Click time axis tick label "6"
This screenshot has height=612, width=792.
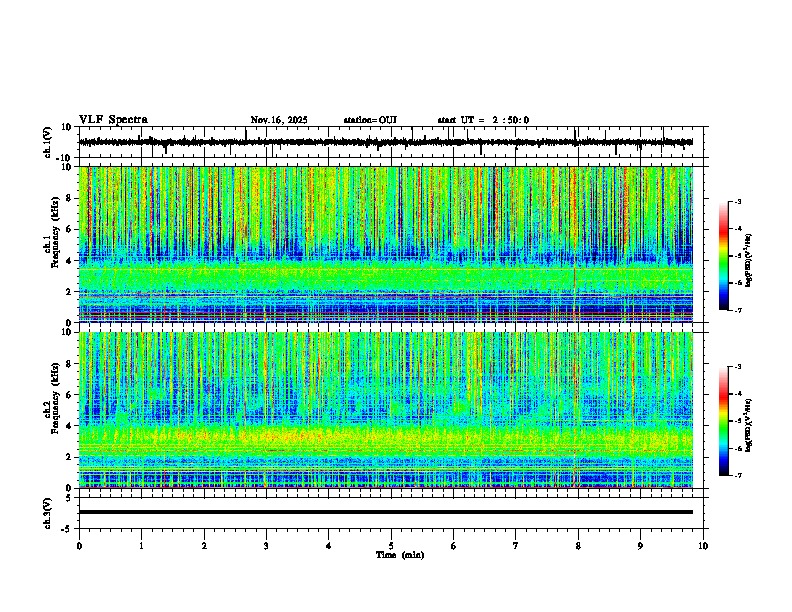pyautogui.click(x=453, y=546)
